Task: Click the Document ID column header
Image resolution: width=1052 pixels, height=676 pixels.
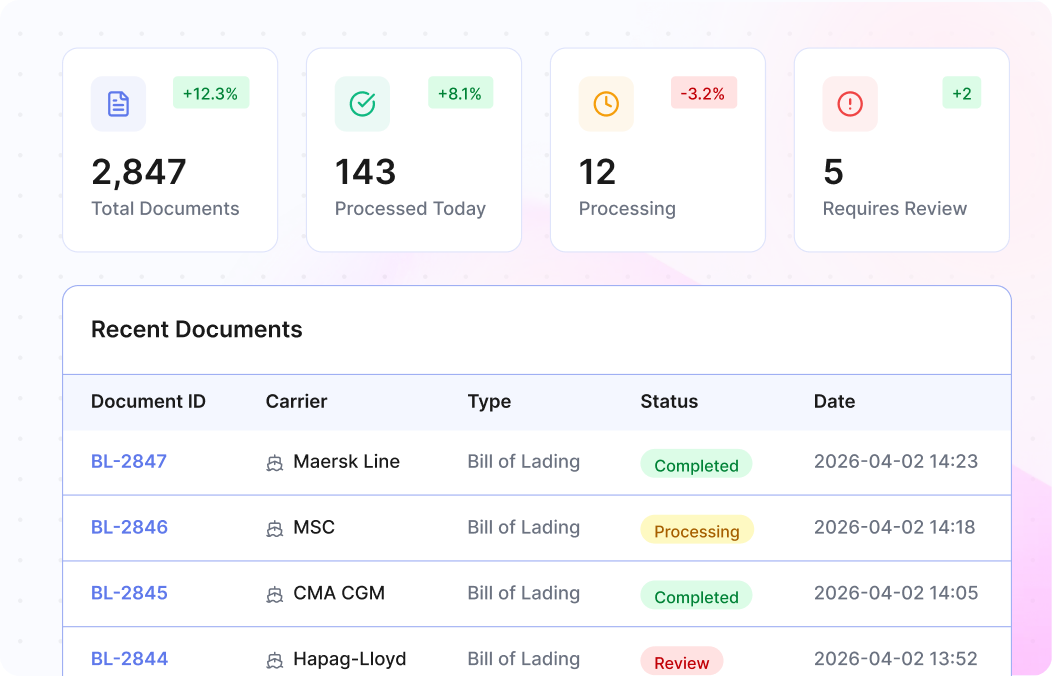Action: click(148, 402)
